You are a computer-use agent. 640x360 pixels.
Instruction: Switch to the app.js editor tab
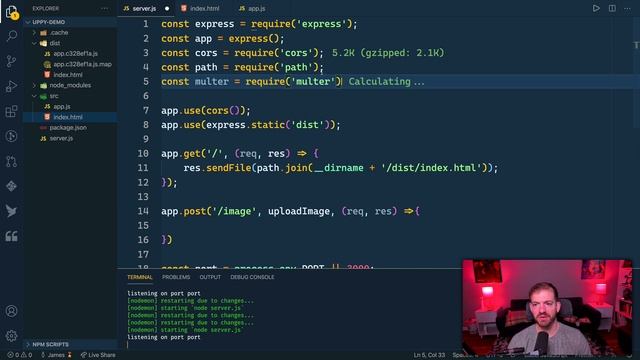coord(256,8)
